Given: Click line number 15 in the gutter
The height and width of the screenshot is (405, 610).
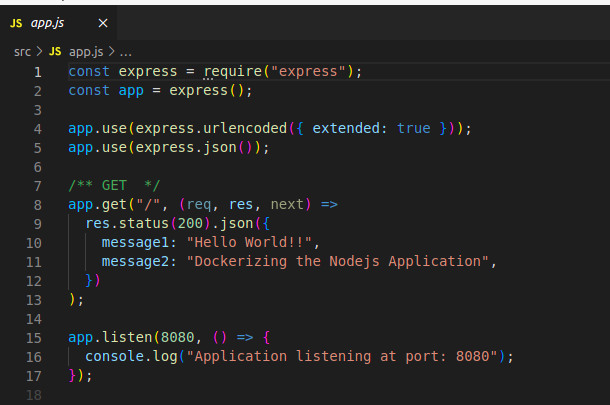Looking at the screenshot, I should (x=35, y=338).
